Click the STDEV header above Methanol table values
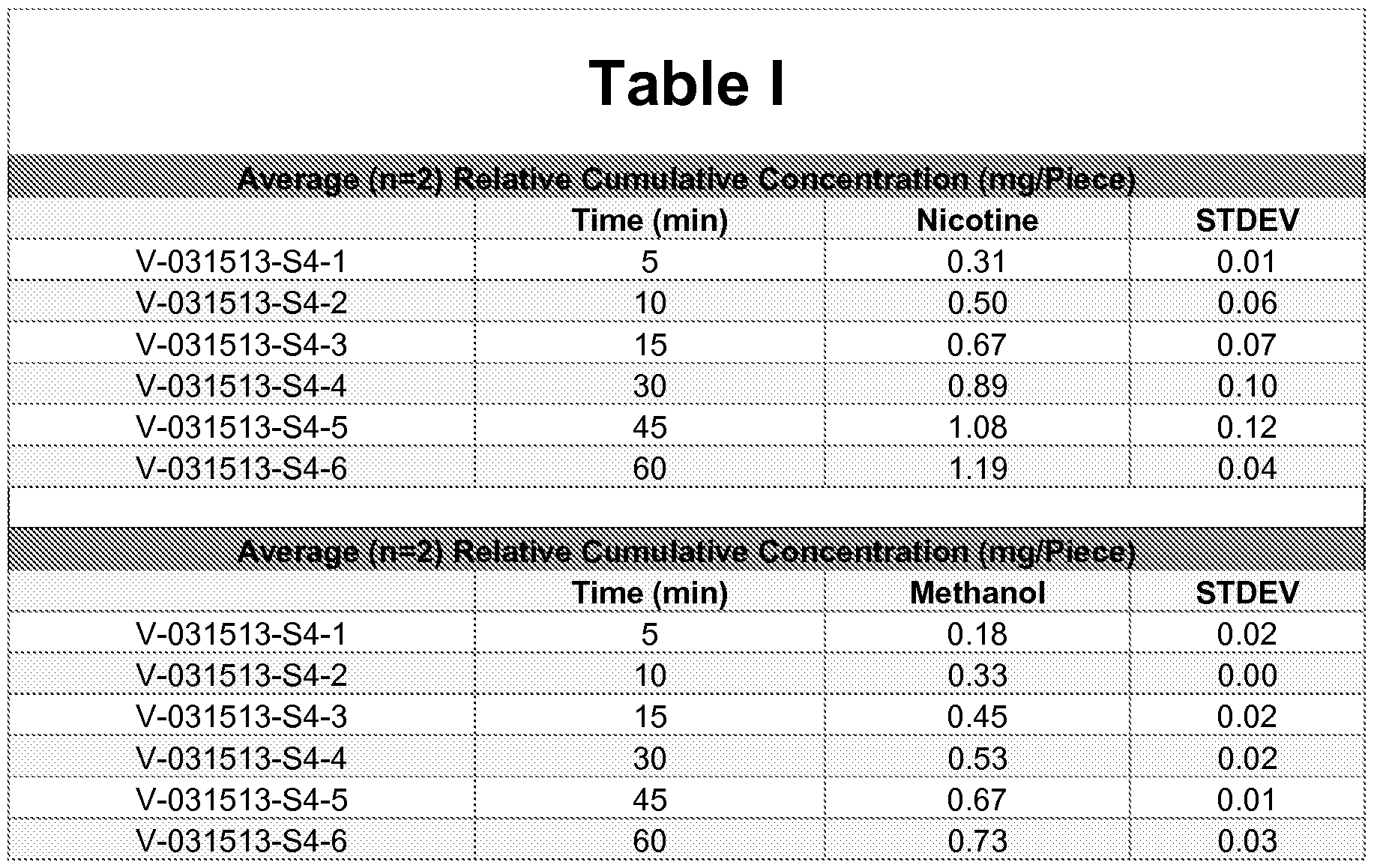This screenshot has height=868, width=1374. point(1246,593)
